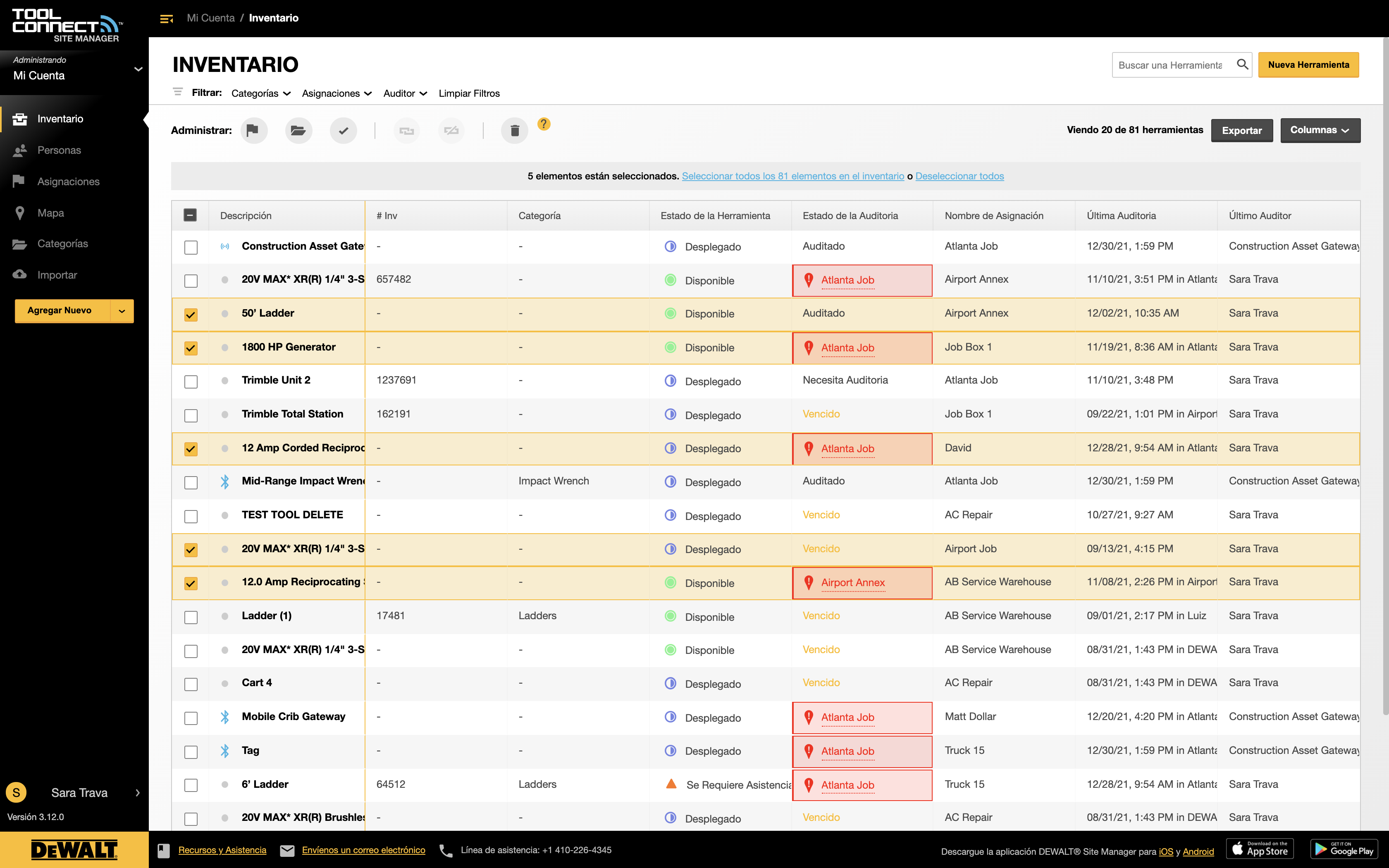The height and width of the screenshot is (868, 1389).
Task: Click the flag assign icon in Administrar
Action: tap(253, 130)
